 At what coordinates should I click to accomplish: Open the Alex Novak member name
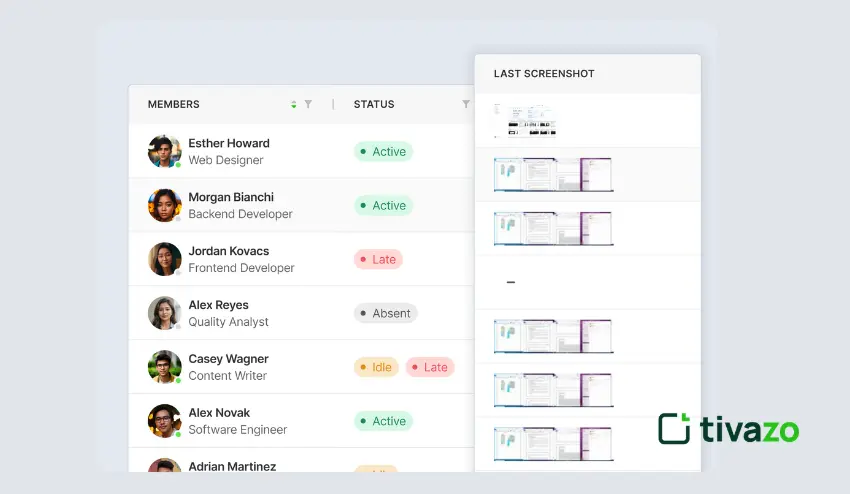click(219, 413)
